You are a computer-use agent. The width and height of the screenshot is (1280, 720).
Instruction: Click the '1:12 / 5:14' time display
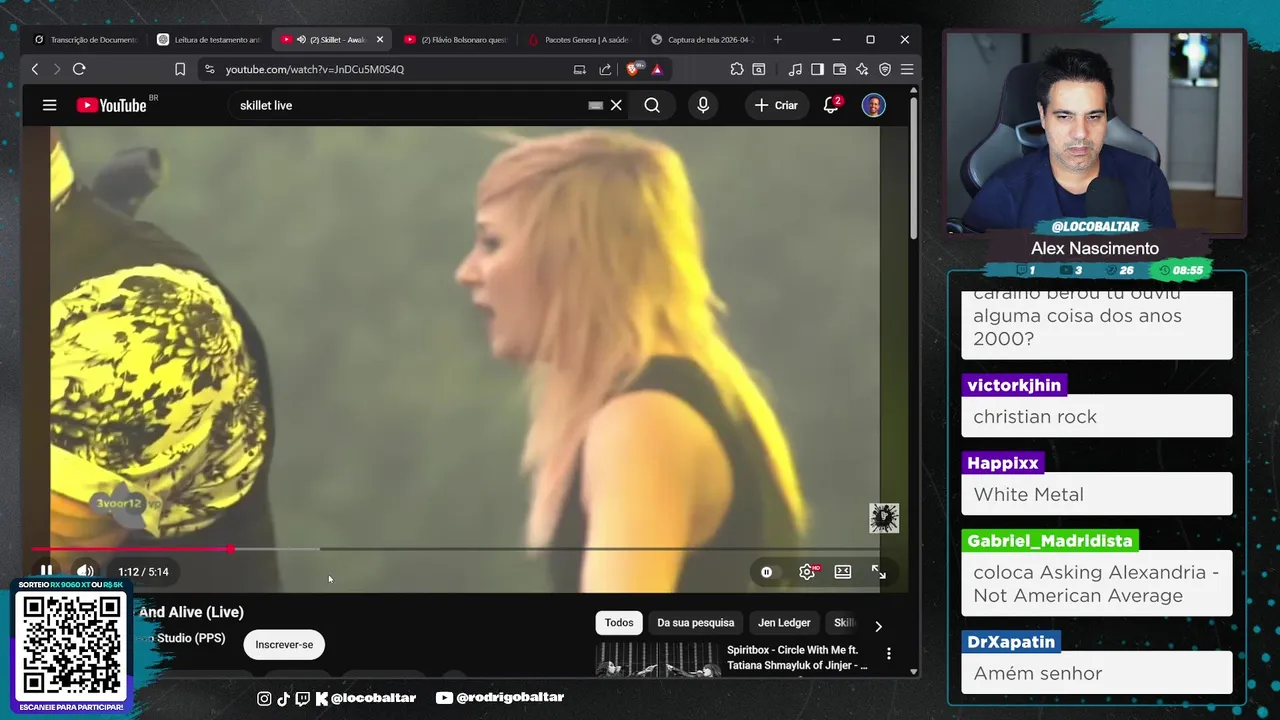(x=143, y=572)
